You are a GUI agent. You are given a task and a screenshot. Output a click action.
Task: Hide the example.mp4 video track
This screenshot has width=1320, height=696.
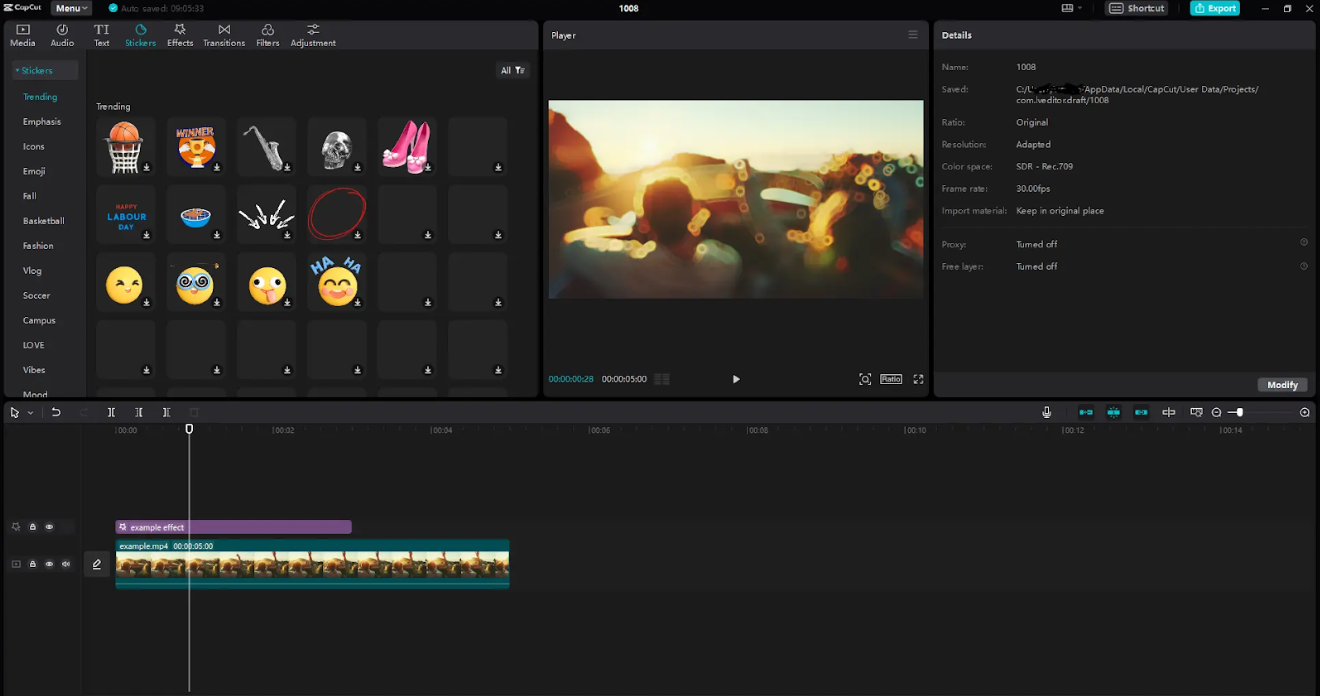pos(49,564)
